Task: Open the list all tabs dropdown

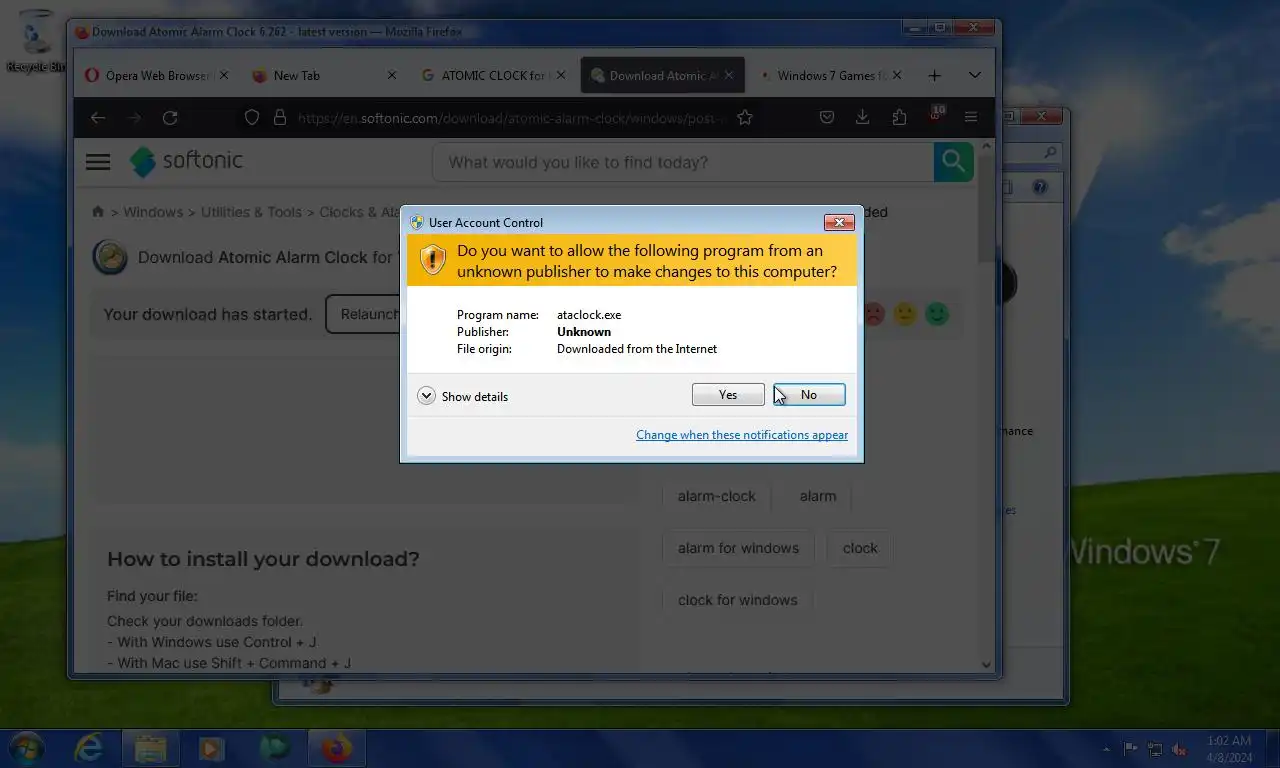Action: (975, 76)
